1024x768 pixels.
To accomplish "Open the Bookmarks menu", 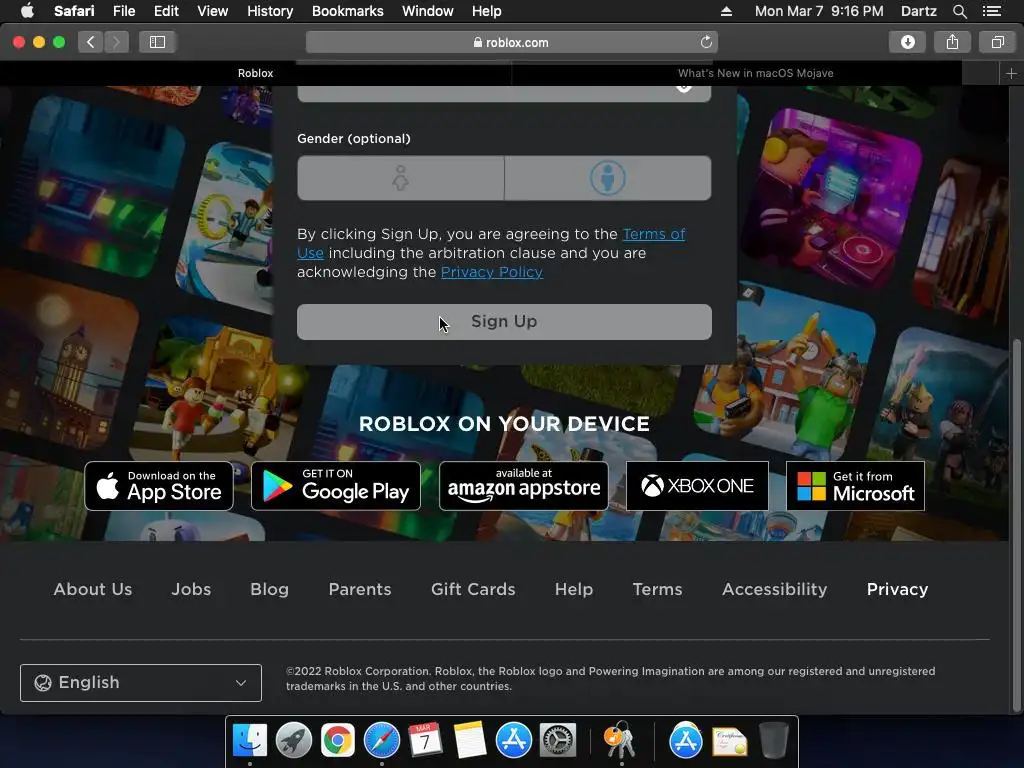I will (347, 11).
